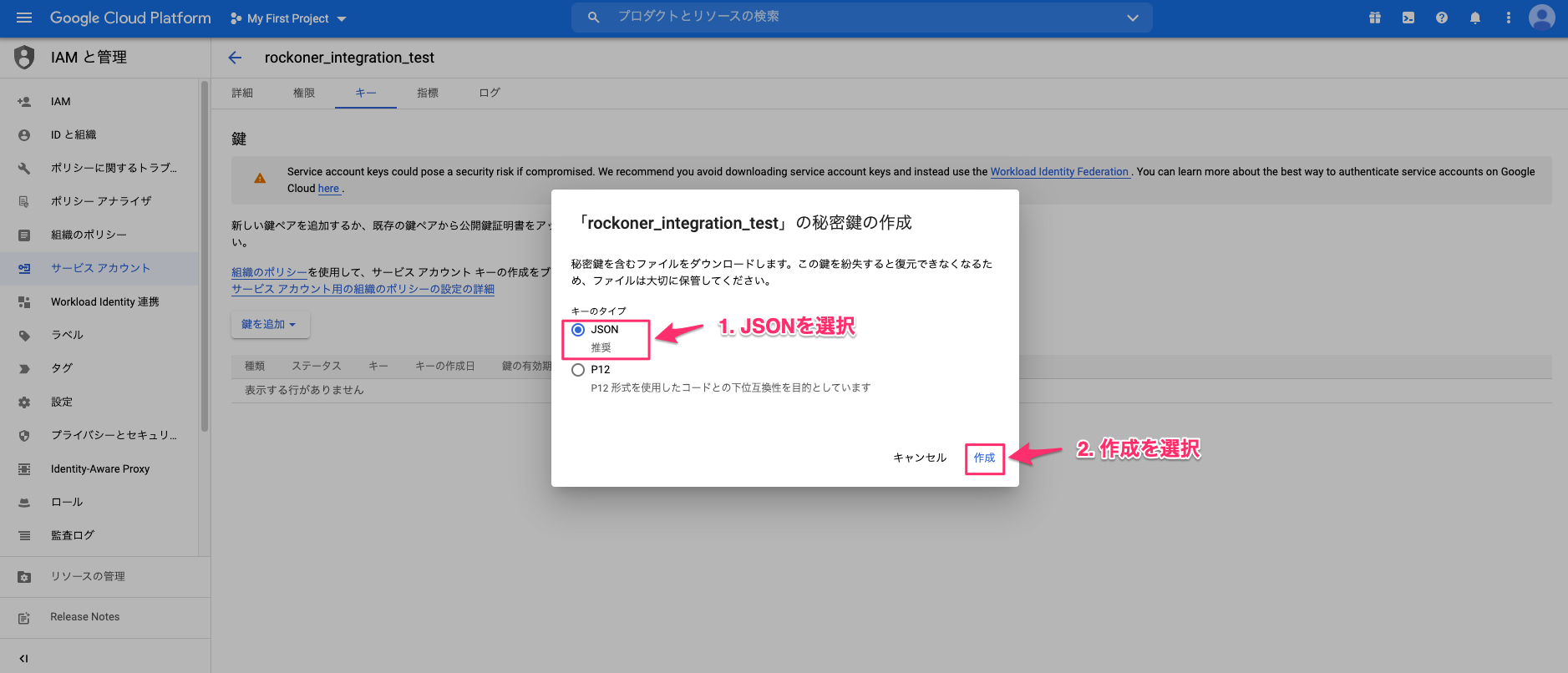
Task: Click the sidebar vertical scrollbar
Action: pos(205,256)
